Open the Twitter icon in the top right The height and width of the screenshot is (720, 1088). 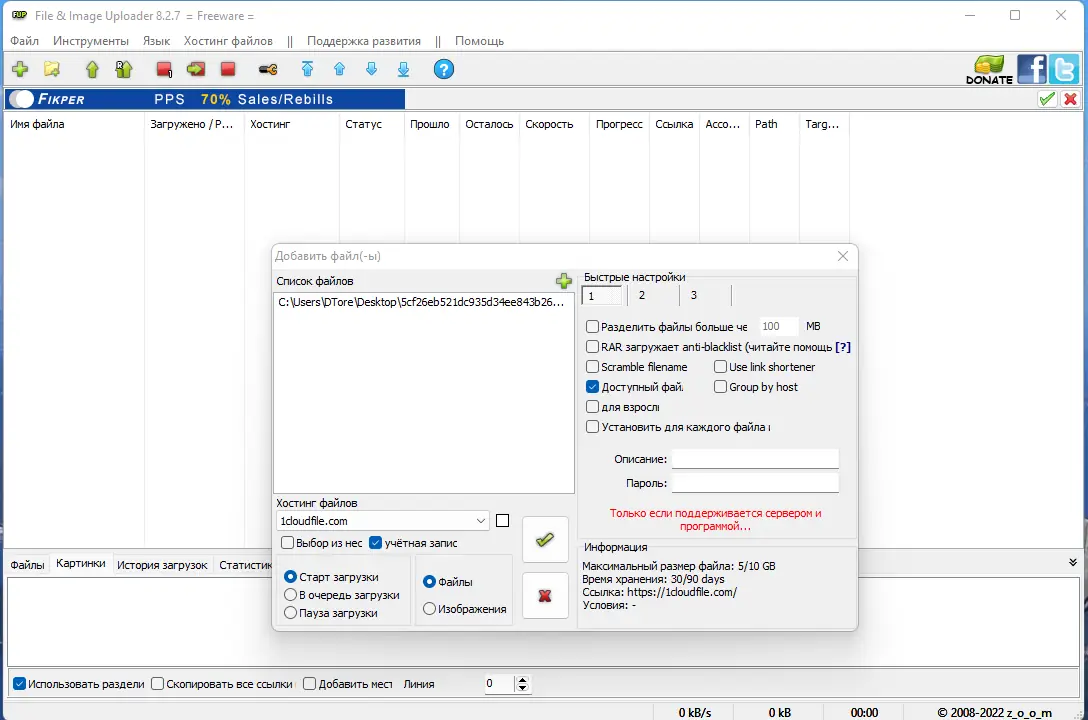pos(1063,69)
